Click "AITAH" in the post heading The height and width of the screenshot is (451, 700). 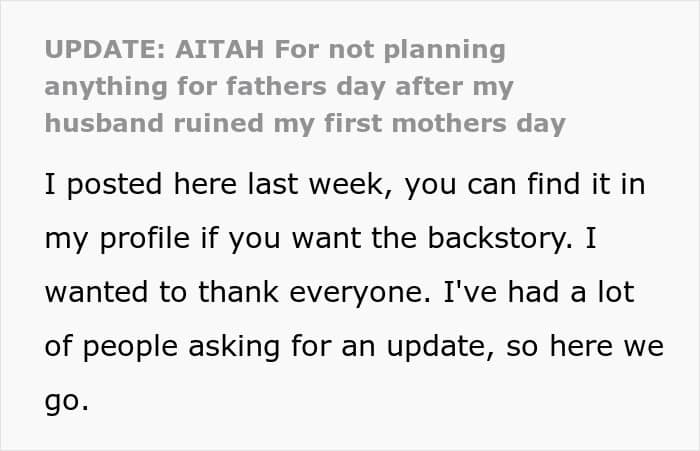[x=220, y=49]
